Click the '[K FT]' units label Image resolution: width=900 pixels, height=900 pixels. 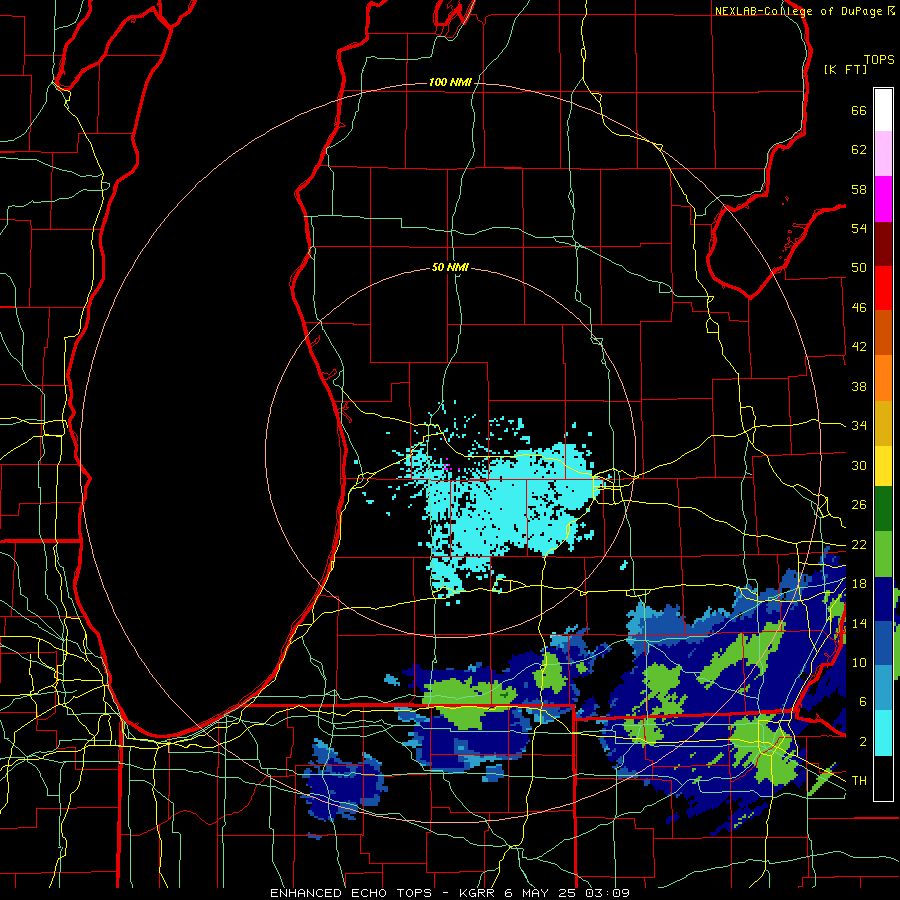[845, 70]
